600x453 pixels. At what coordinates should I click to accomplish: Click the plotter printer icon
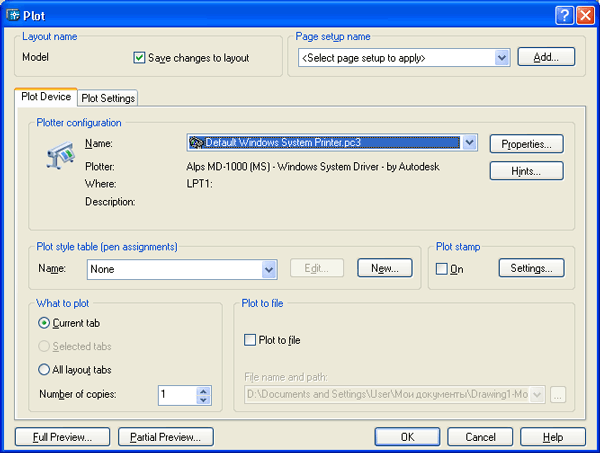tap(59, 156)
